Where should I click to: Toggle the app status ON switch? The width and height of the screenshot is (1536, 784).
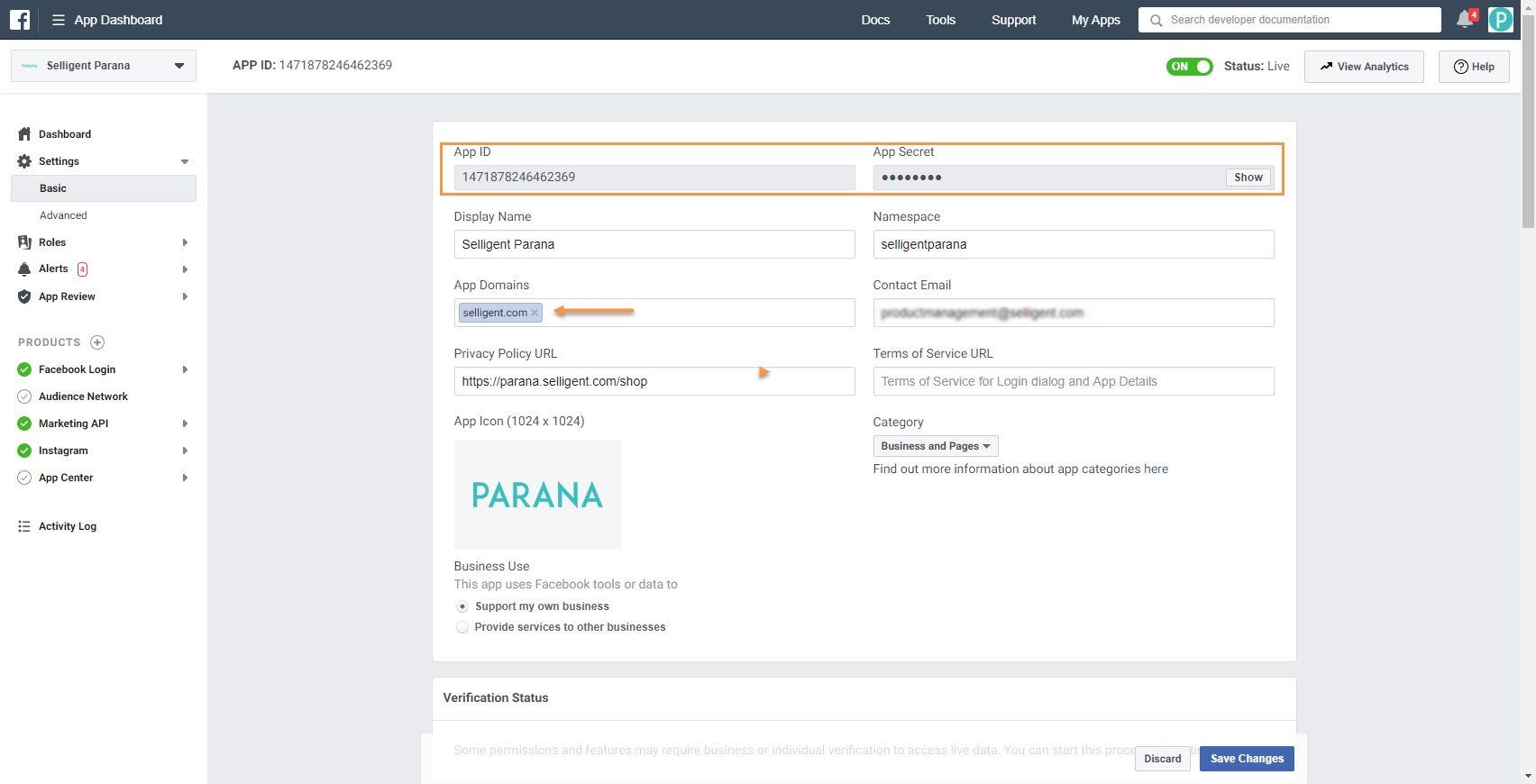[1189, 67]
